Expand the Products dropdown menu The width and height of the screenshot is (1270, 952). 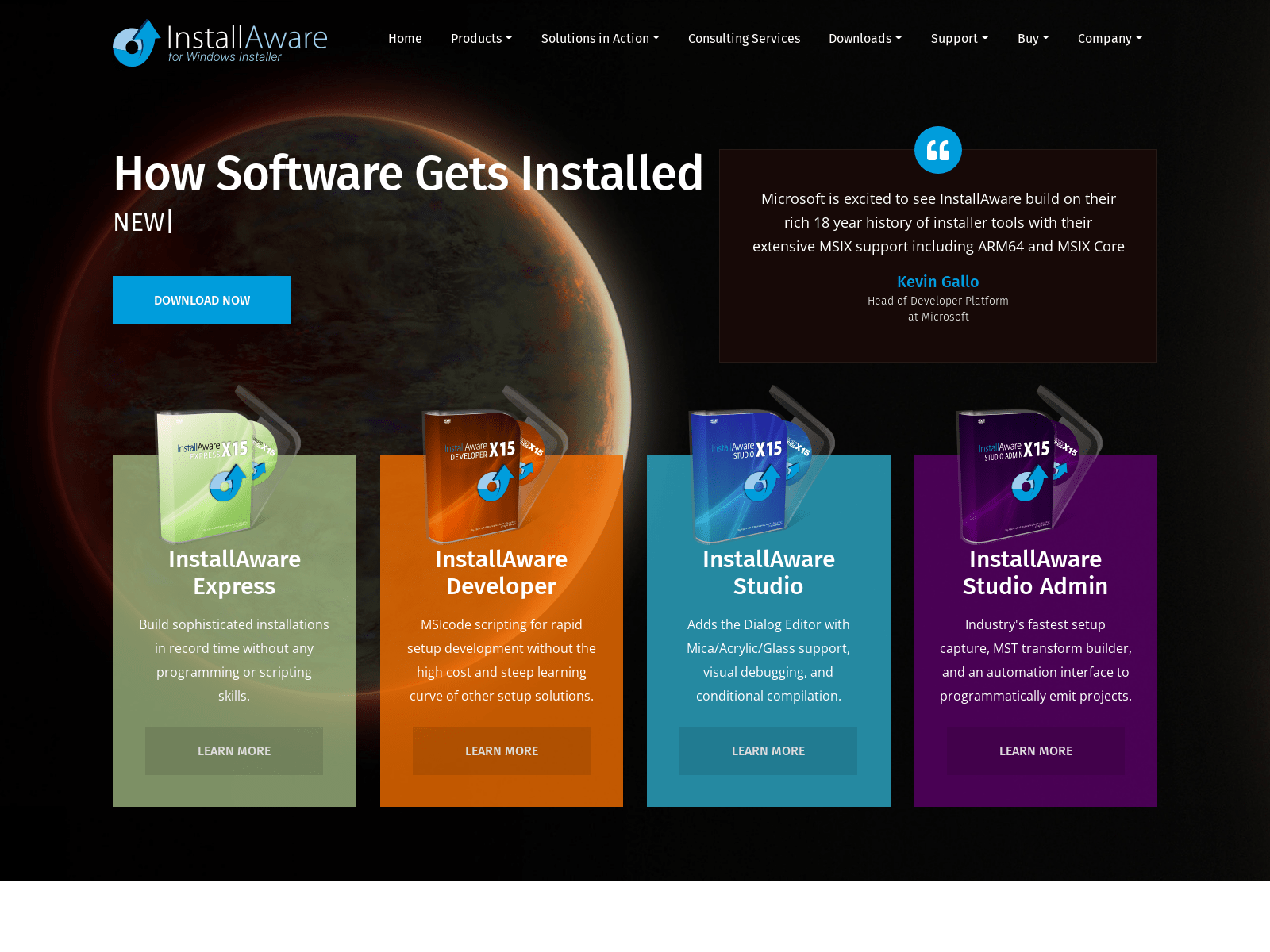coord(482,38)
